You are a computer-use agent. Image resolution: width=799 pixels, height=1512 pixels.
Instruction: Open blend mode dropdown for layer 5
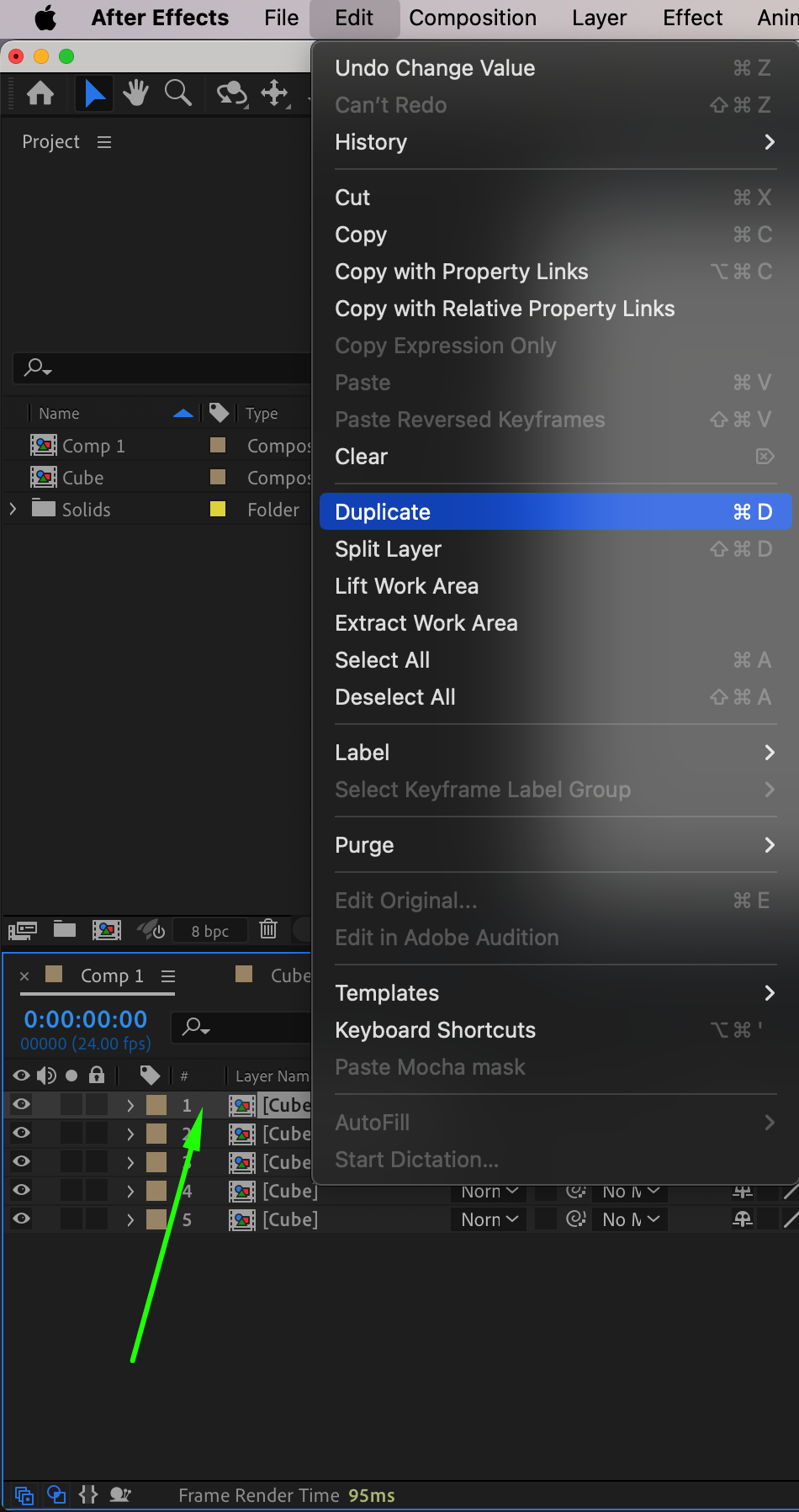(x=489, y=1219)
